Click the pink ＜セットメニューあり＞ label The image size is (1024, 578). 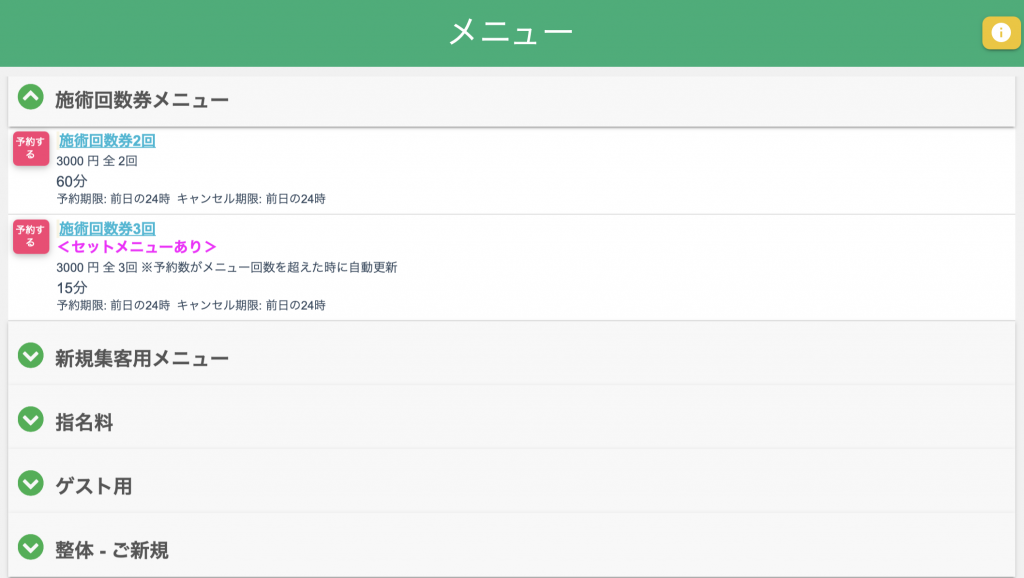click(137, 247)
